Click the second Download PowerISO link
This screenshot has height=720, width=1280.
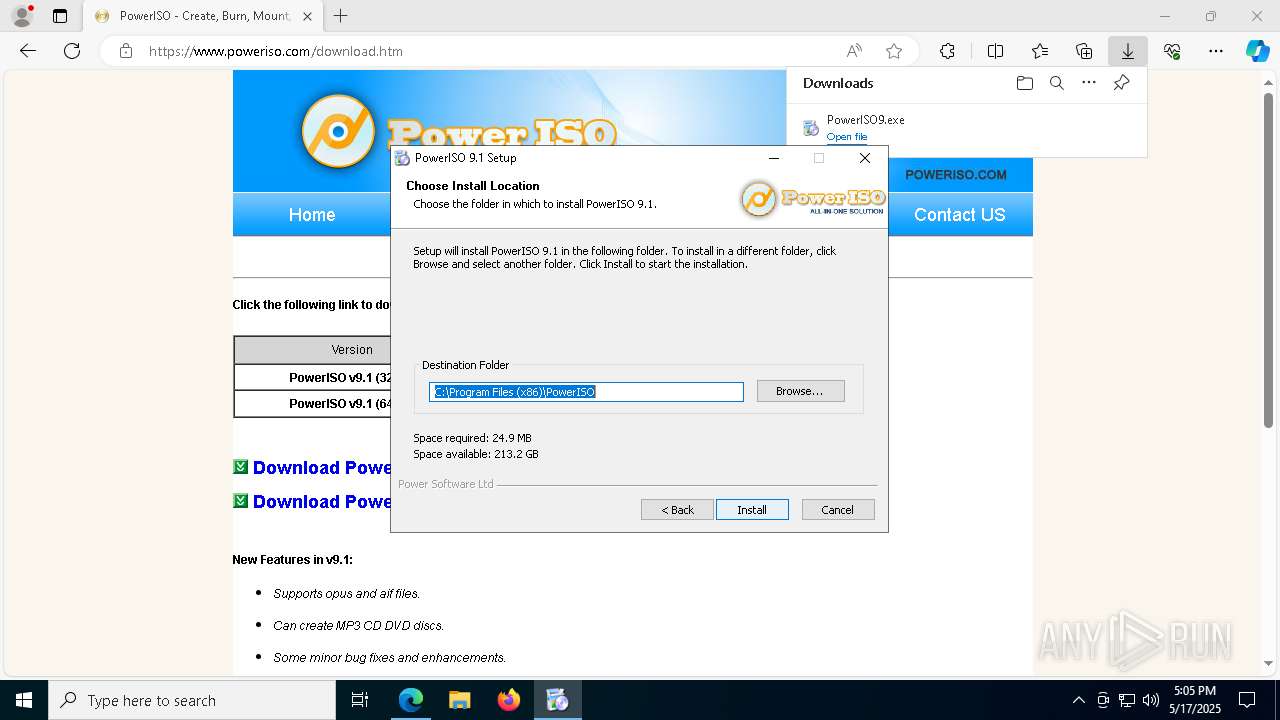pos(322,502)
